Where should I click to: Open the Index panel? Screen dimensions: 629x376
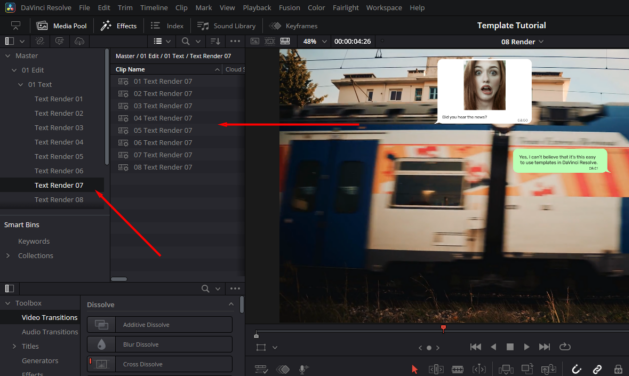tap(167, 26)
